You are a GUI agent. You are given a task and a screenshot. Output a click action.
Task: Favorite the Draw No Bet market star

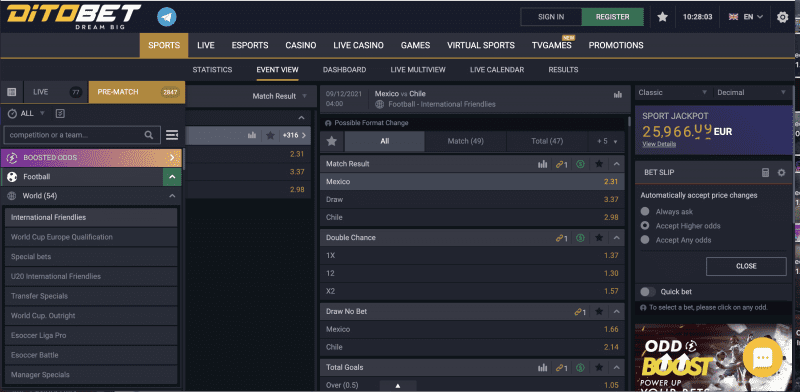tap(599, 311)
